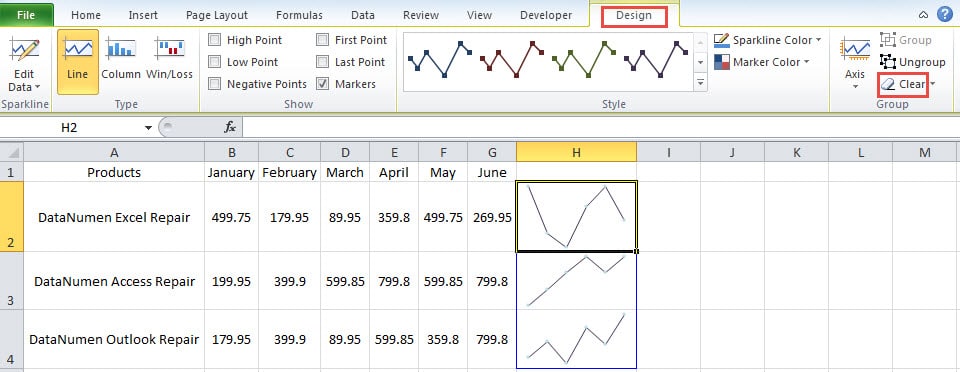
Task: Uncheck the Markers checkbox
Action: (323, 84)
